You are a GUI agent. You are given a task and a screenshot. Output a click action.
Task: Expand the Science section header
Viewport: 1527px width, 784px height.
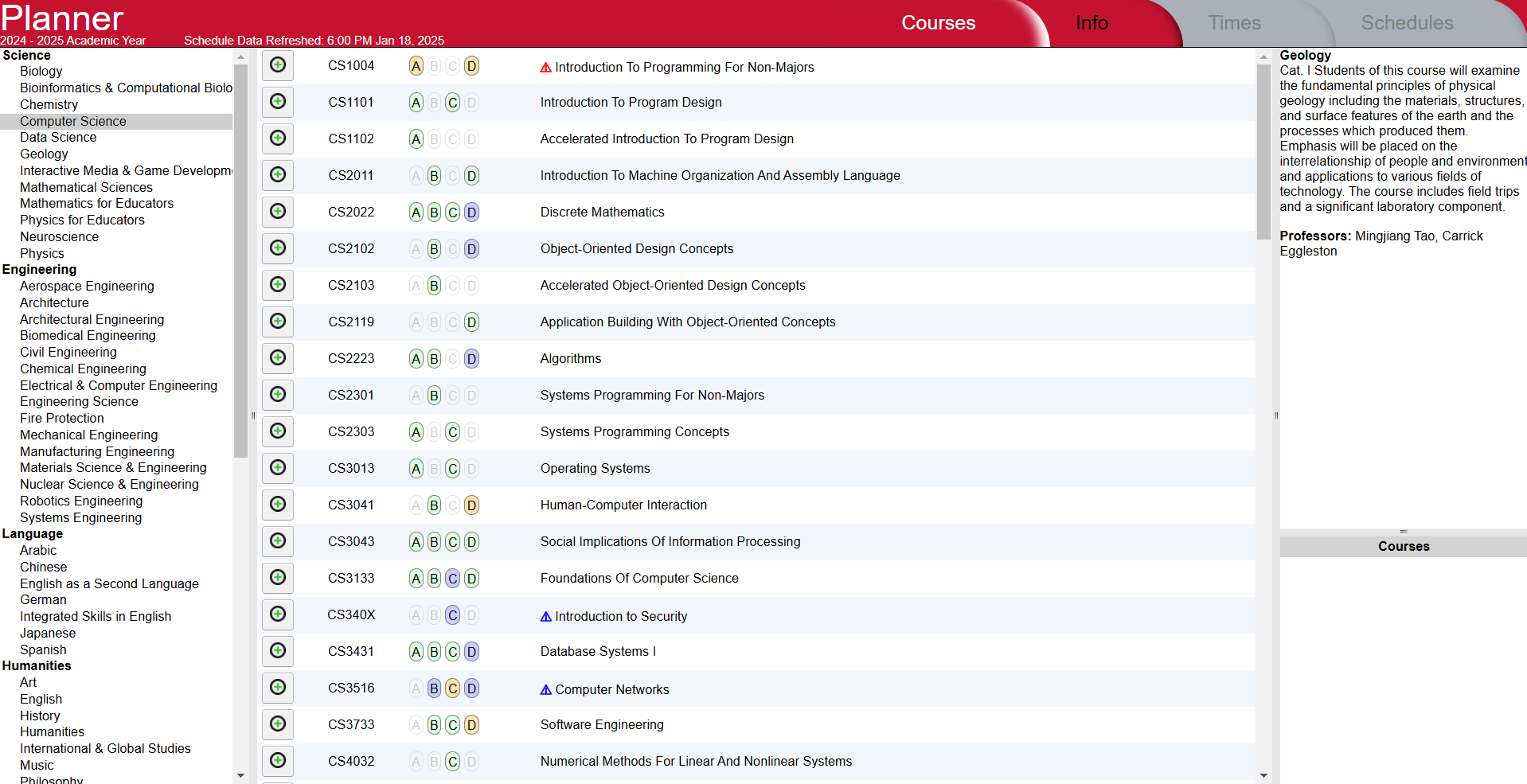(x=27, y=55)
